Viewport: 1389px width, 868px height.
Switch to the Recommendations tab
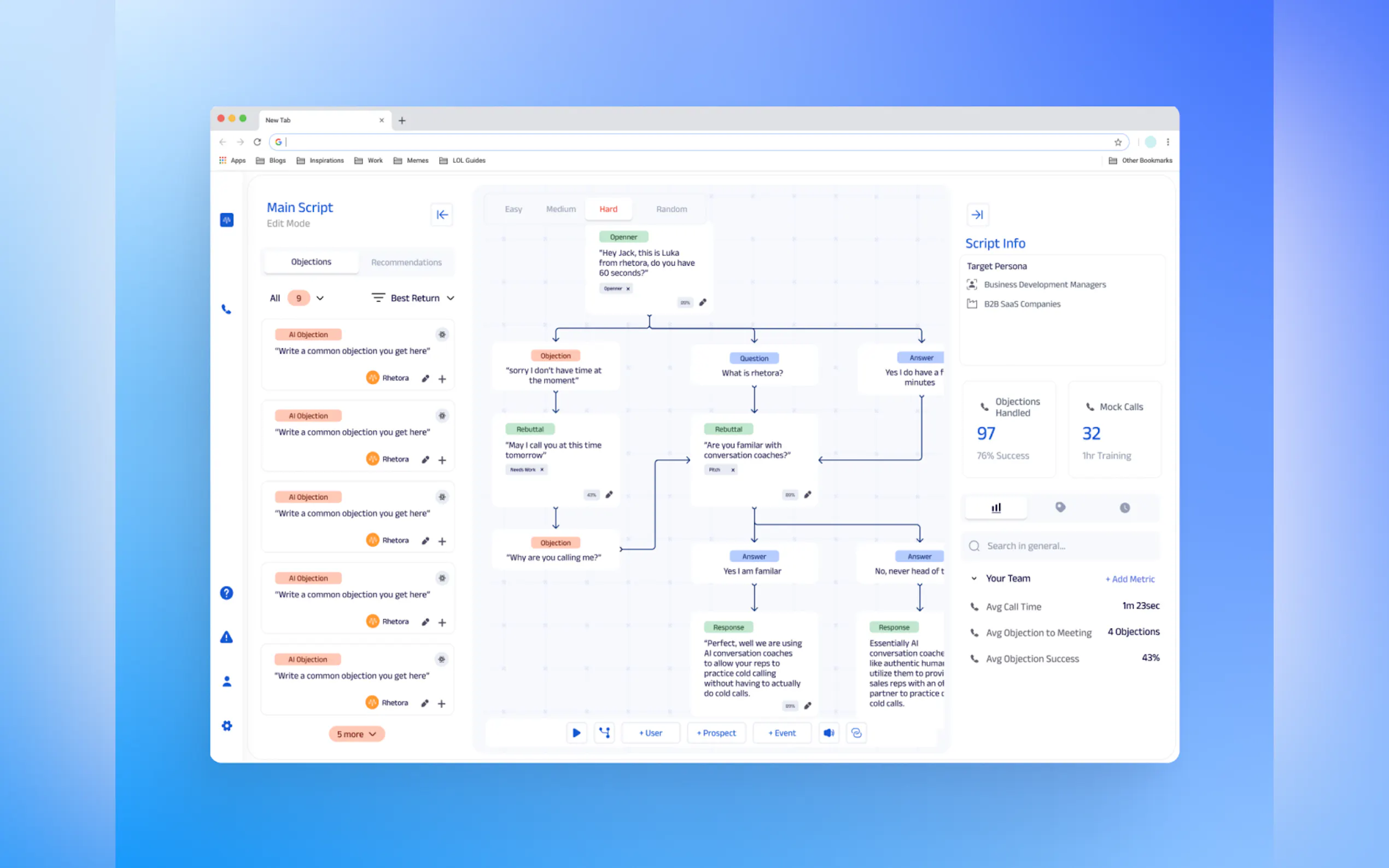click(x=406, y=262)
